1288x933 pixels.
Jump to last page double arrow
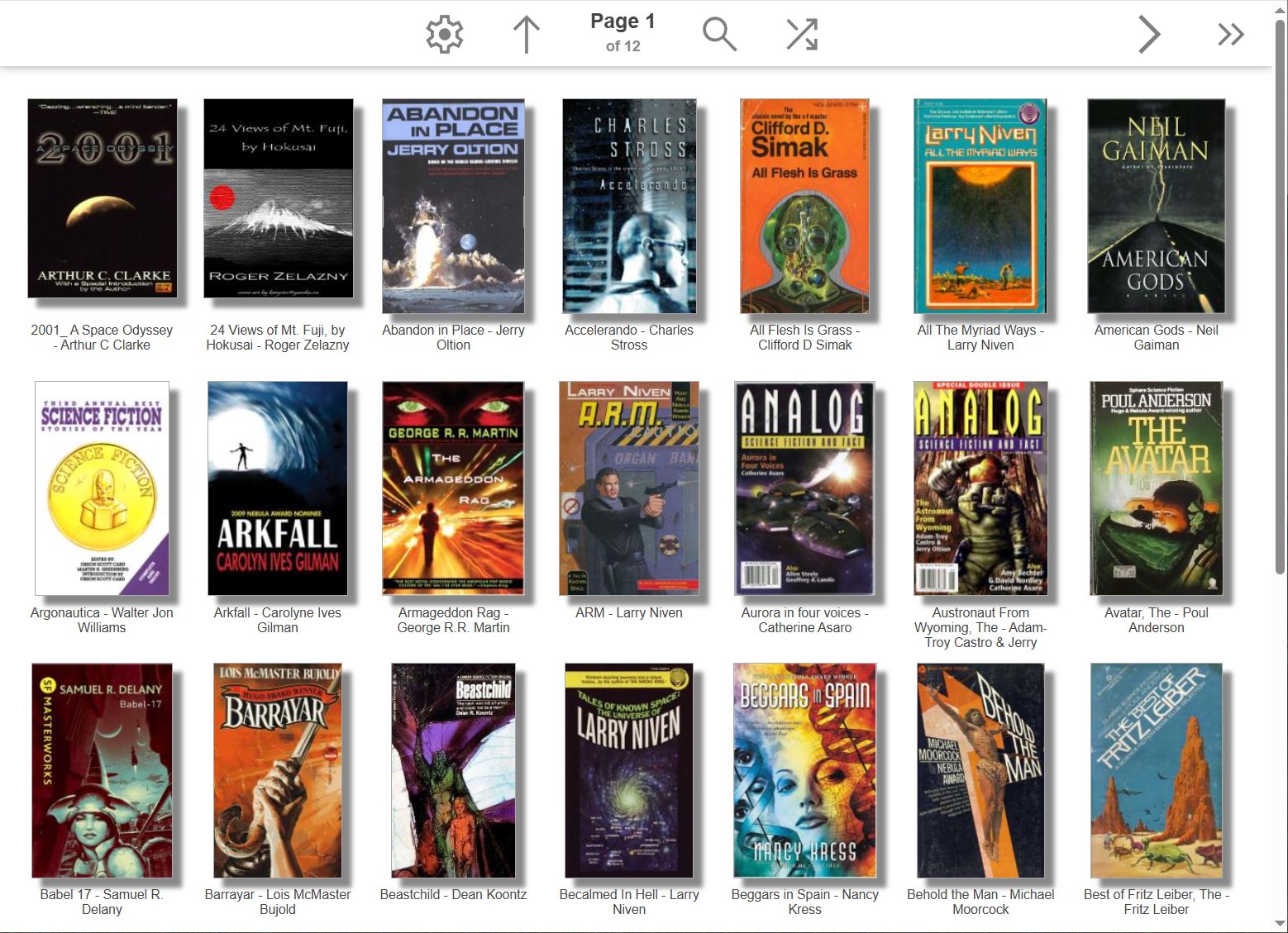(x=1230, y=35)
